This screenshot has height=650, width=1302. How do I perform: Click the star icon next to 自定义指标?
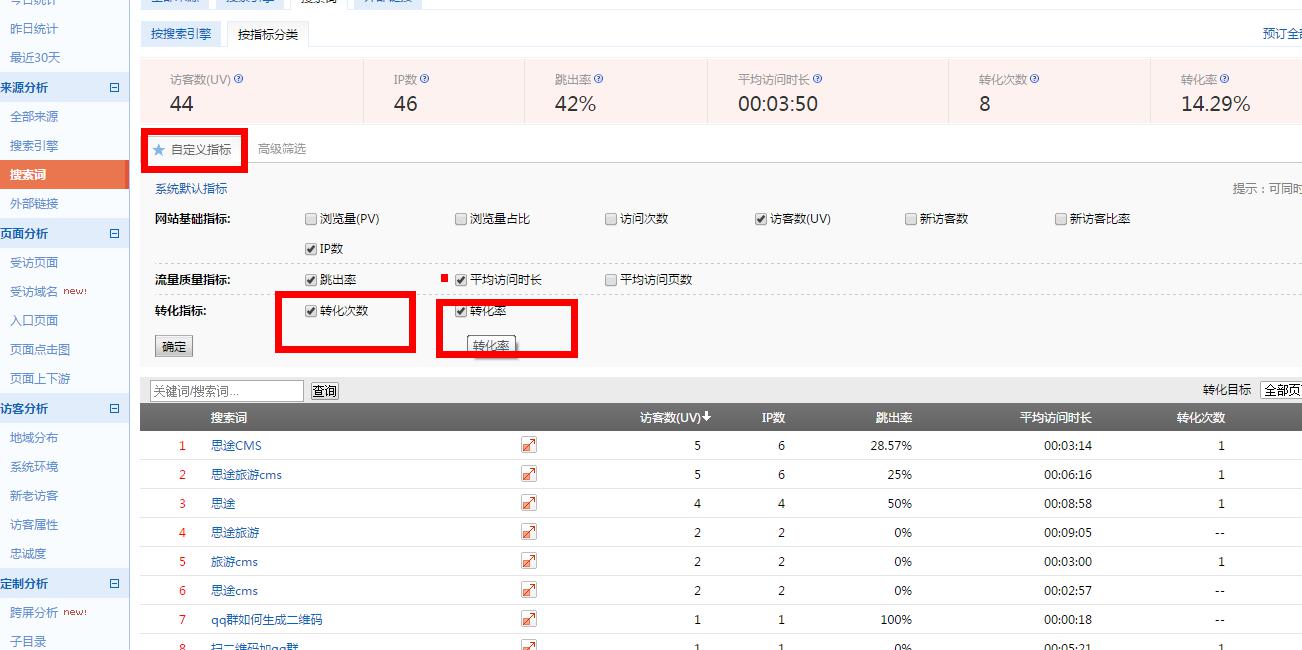click(x=158, y=148)
